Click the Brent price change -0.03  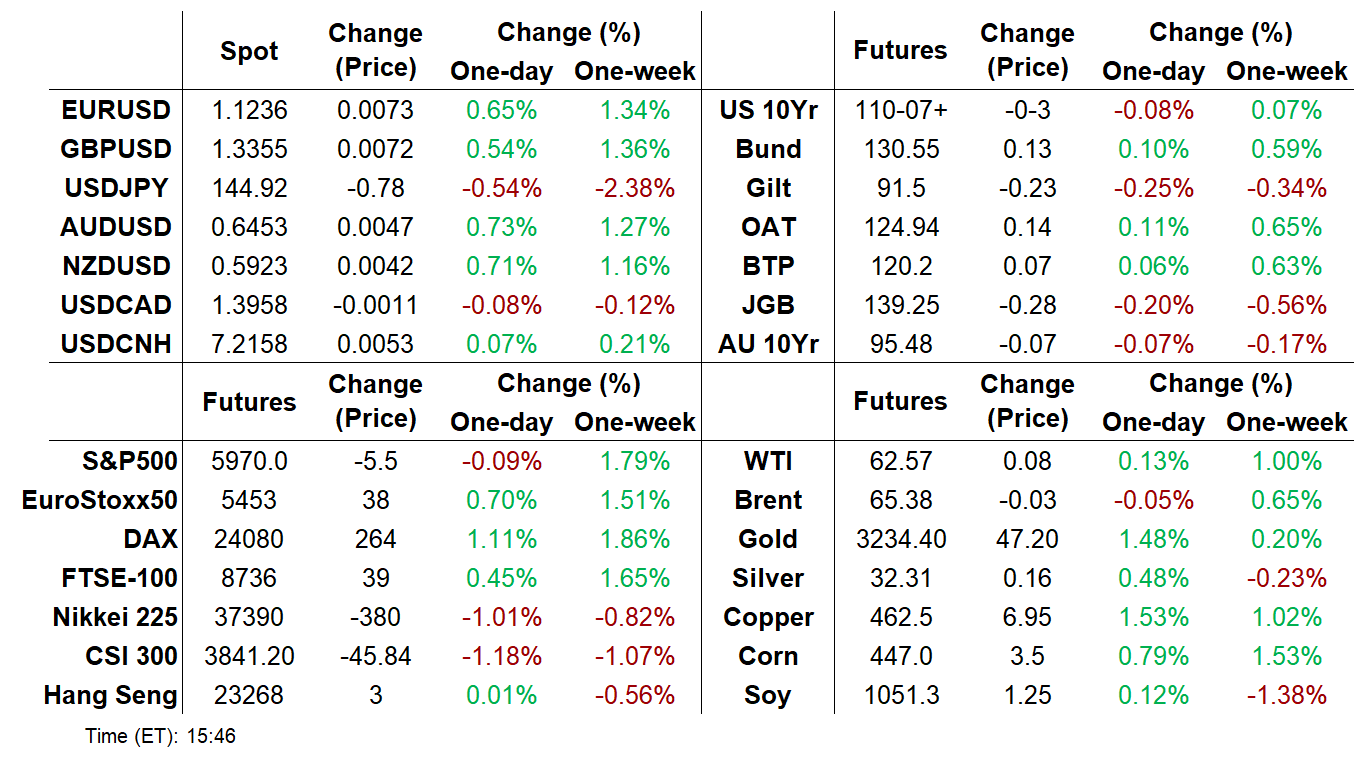click(x=1026, y=501)
